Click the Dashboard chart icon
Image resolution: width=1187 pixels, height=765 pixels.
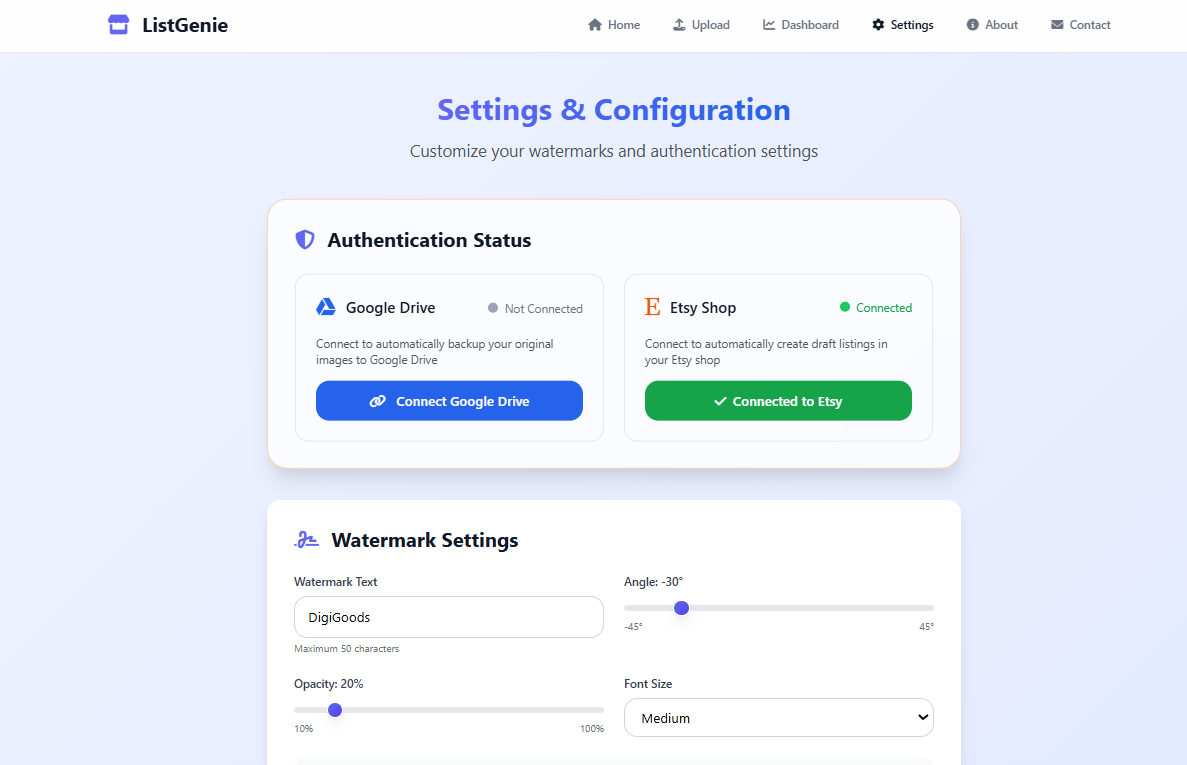click(768, 25)
